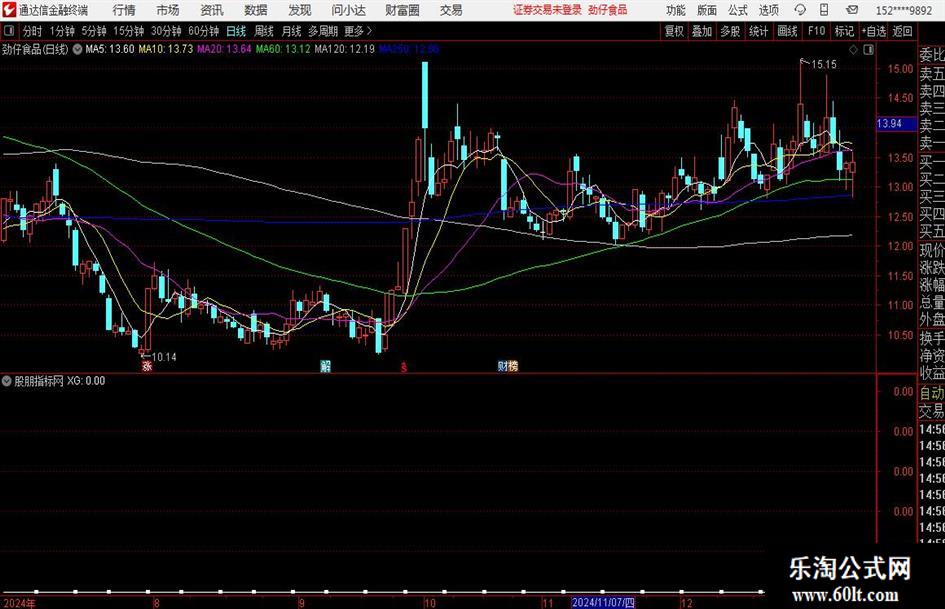Screen dimensions: 945x609
Task: Switch to the 5分钟 period tab
Action: tap(93, 31)
